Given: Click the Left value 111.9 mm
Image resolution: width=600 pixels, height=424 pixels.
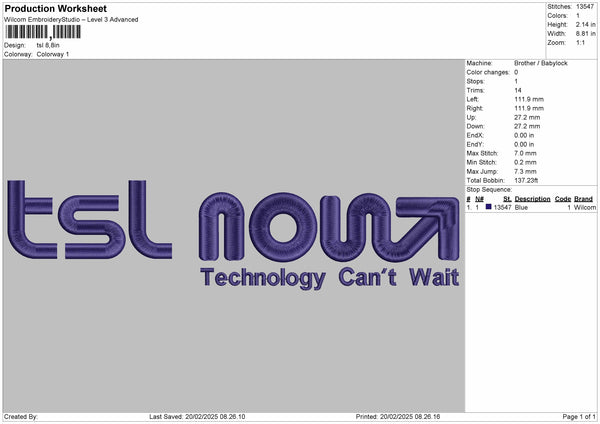Looking at the screenshot, I should (x=529, y=99).
